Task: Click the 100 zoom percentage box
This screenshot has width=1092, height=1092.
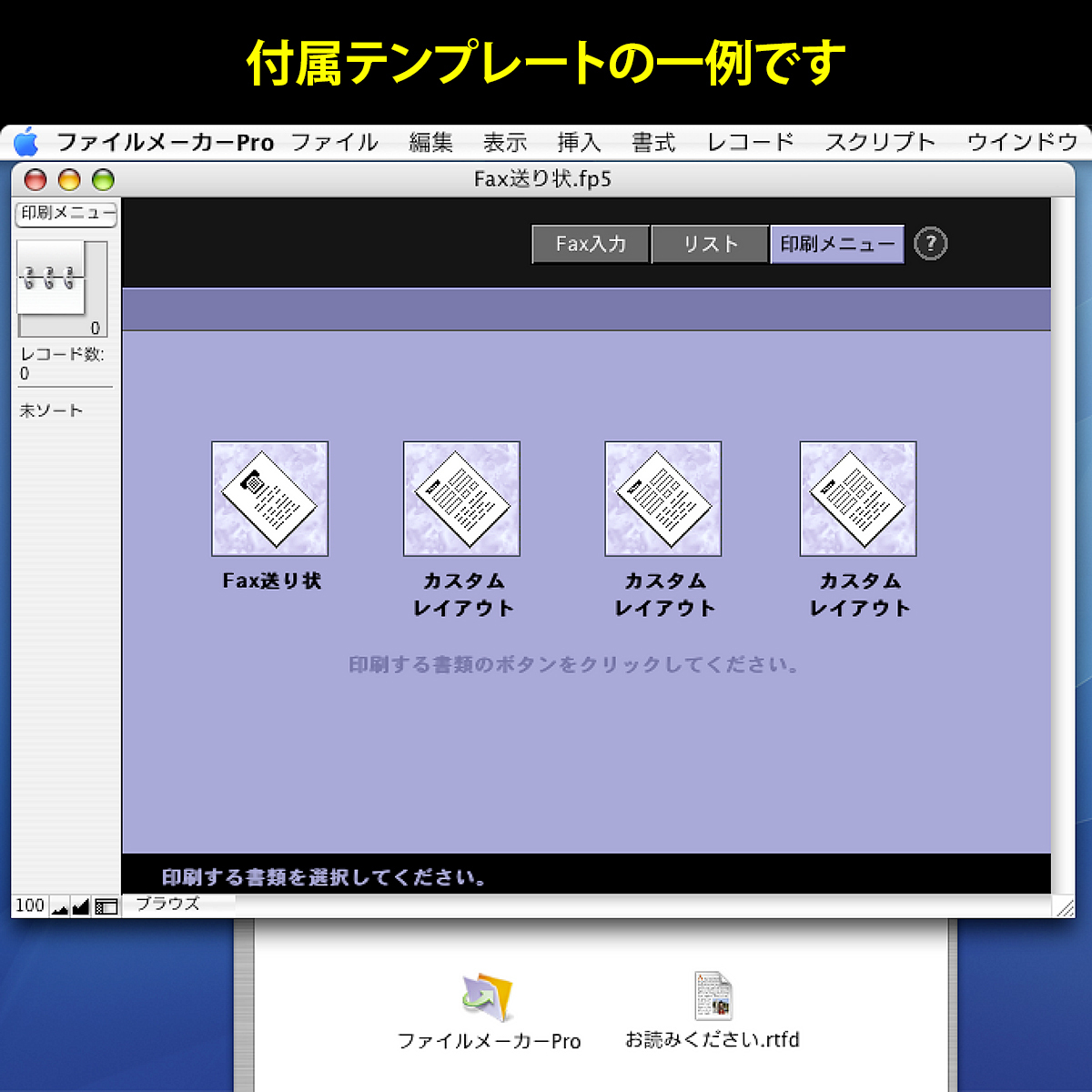Action: coord(30,905)
